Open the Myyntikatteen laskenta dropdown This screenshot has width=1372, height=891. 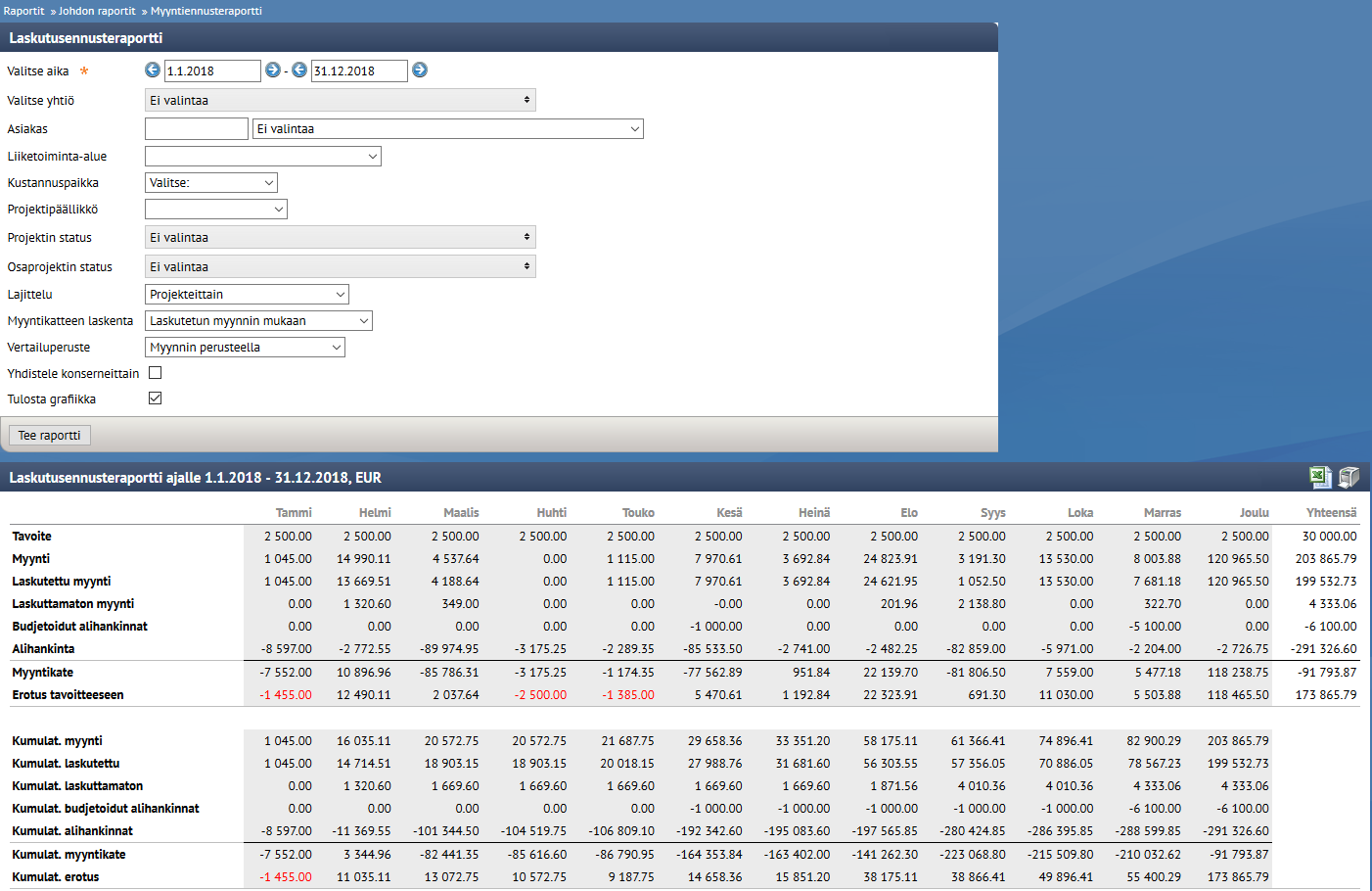[x=258, y=320]
